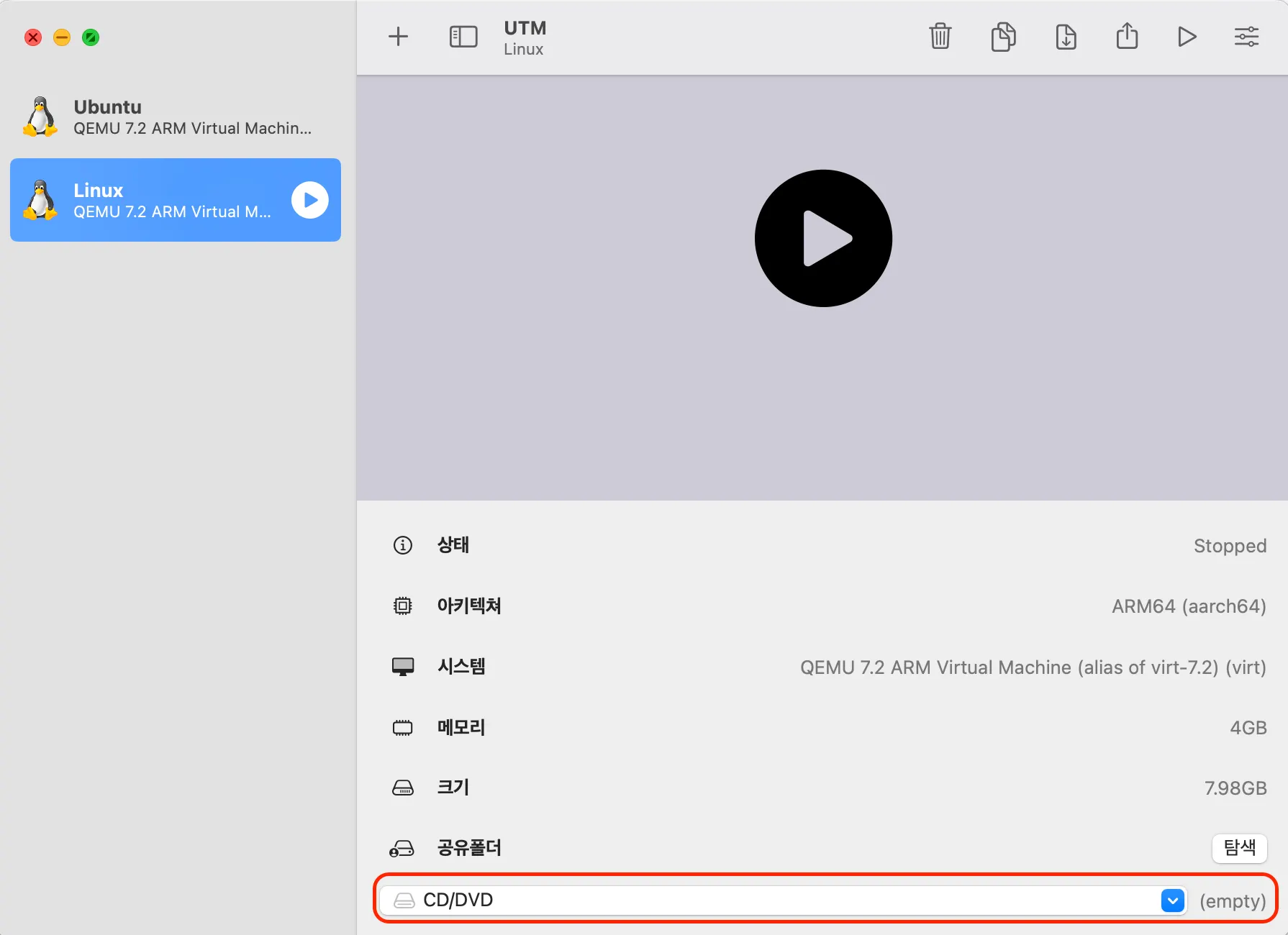The image size is (1288, 935).
Task: Click the 시스템 monitor icon
Action: [403, 667]
